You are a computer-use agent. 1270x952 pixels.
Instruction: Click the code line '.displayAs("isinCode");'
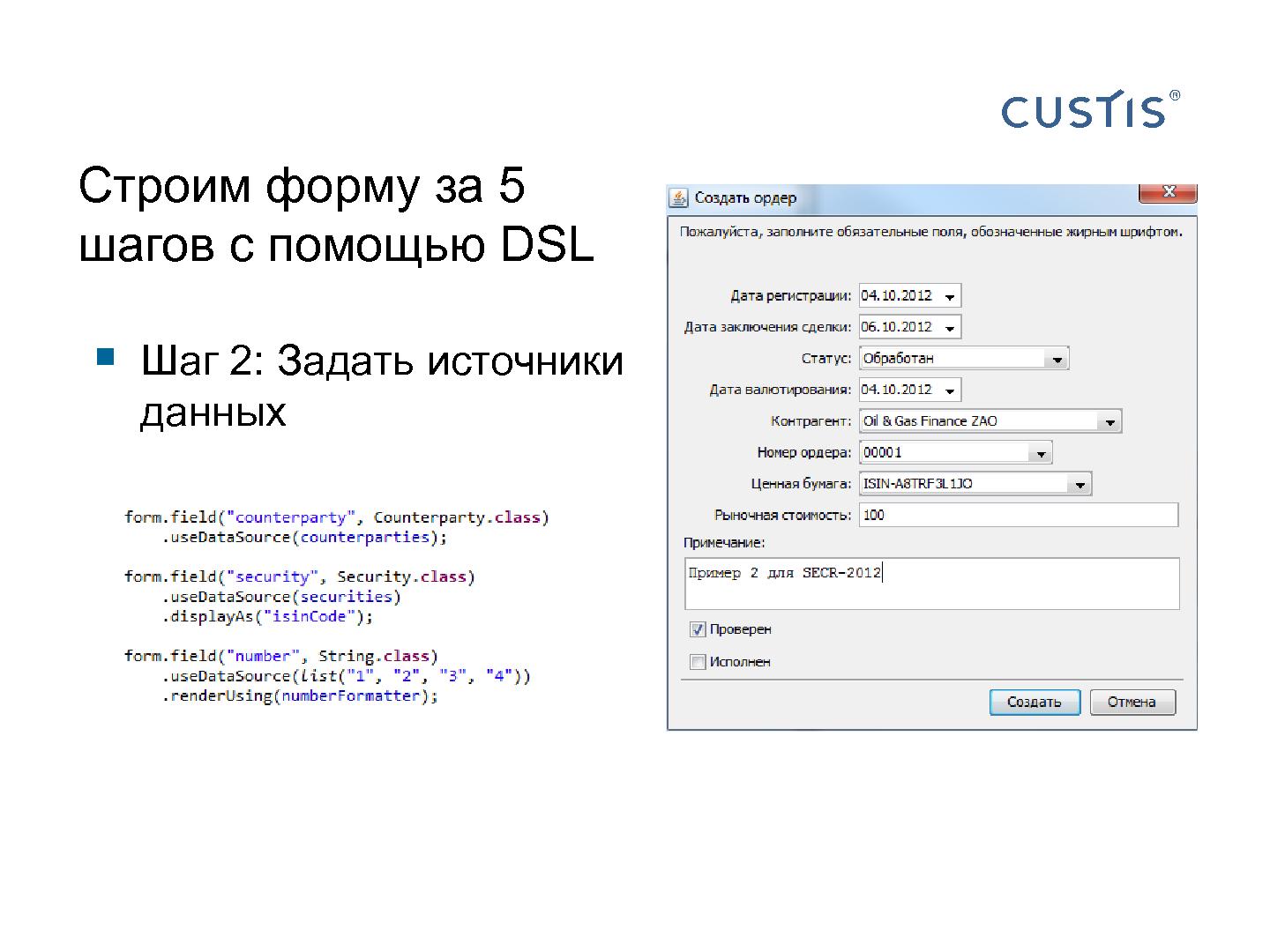pyautogui.click(x=267, y=616)
